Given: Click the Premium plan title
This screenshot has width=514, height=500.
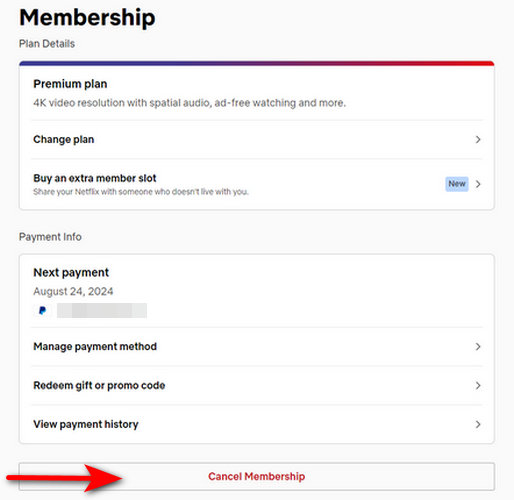Looking at the screenshot, I should pos(70,84).
